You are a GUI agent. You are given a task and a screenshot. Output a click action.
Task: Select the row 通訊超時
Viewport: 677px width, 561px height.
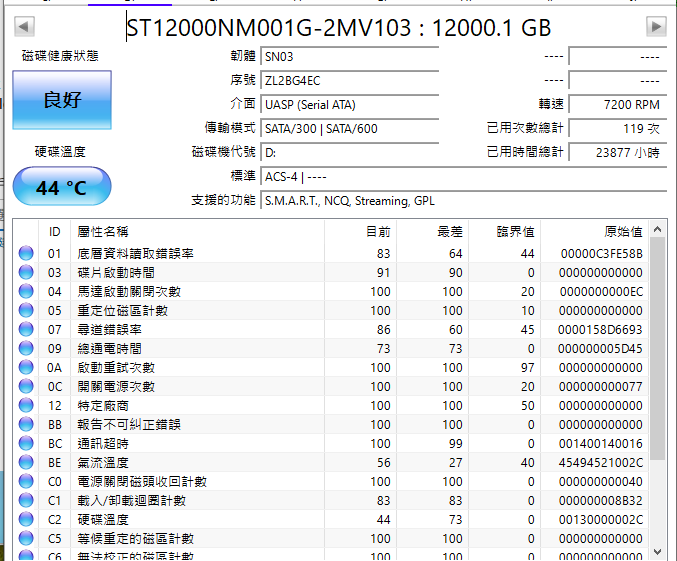tap(331, 443)
